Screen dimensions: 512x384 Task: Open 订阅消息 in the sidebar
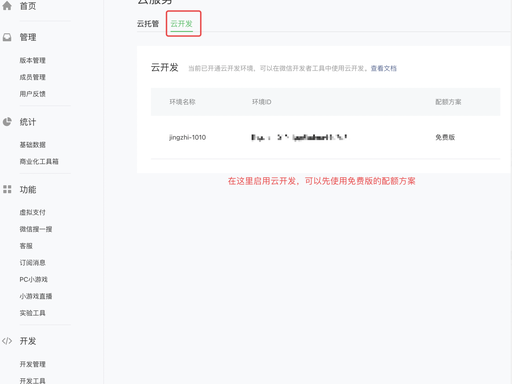point(32,263)
